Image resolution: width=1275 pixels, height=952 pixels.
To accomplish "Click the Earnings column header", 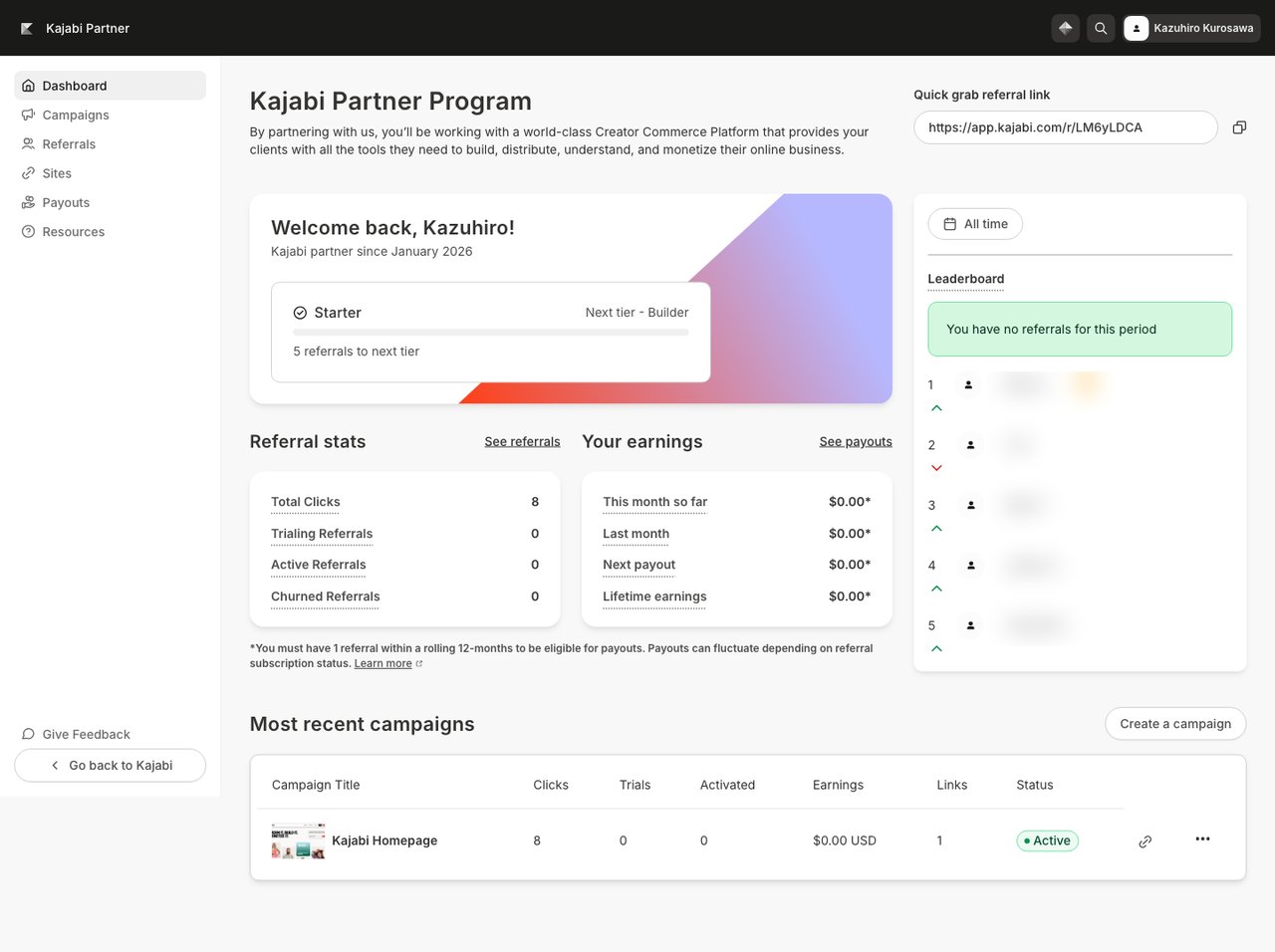I will [838, 785].
